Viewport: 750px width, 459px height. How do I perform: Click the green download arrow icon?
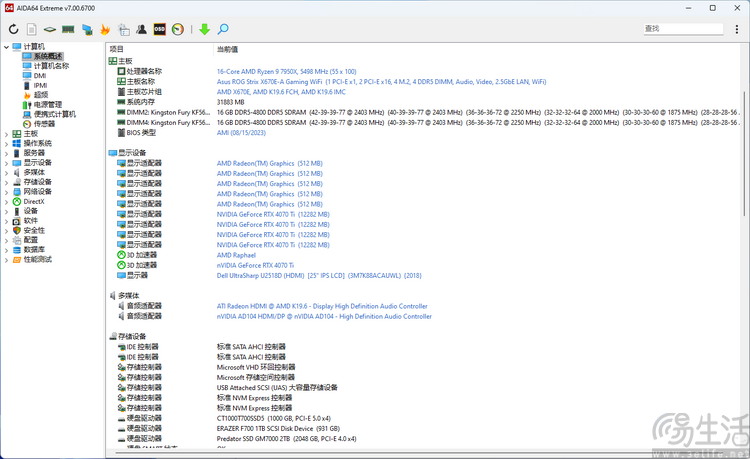click(204, 30)
